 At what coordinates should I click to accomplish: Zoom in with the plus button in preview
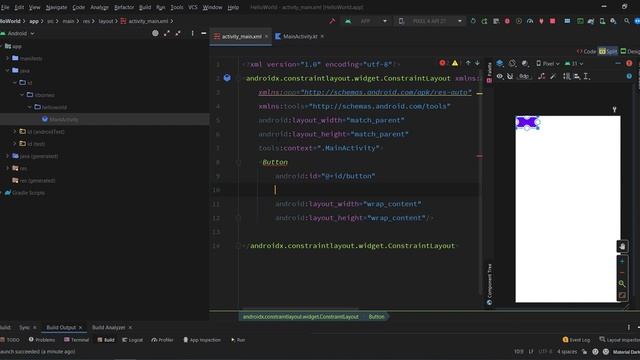pyautogui.click(x=622, y=261)
